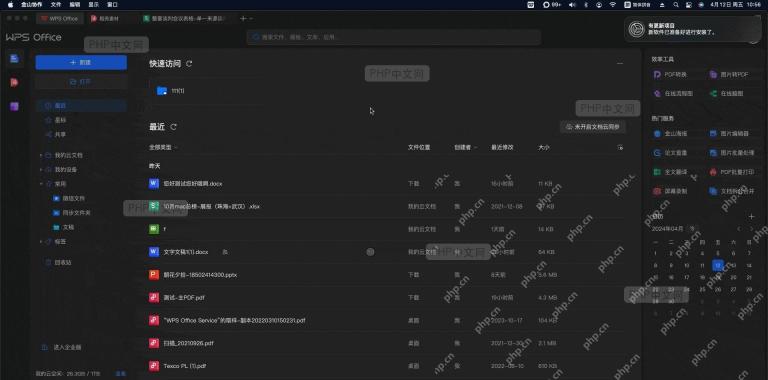Open the 在线流程图 tool
Image resolution: width=768 pixels, height=380 pixels.
(673, 93)
